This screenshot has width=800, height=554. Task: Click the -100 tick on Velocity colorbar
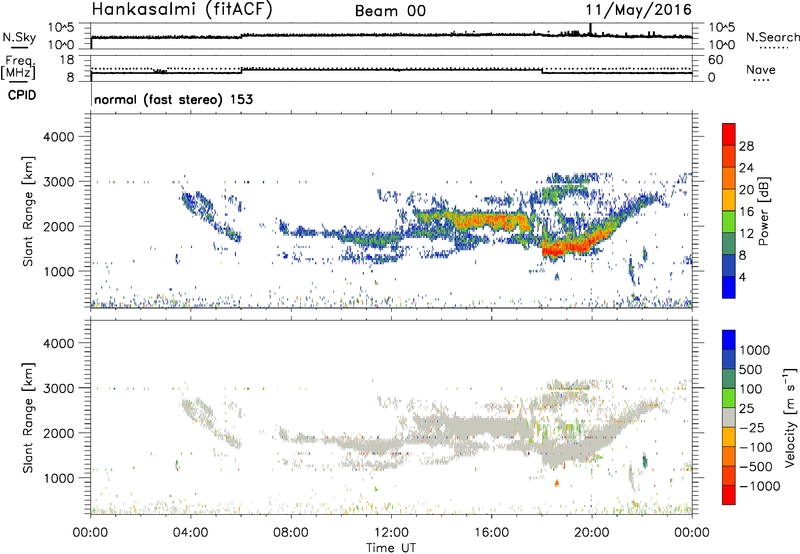coord(755,447)
